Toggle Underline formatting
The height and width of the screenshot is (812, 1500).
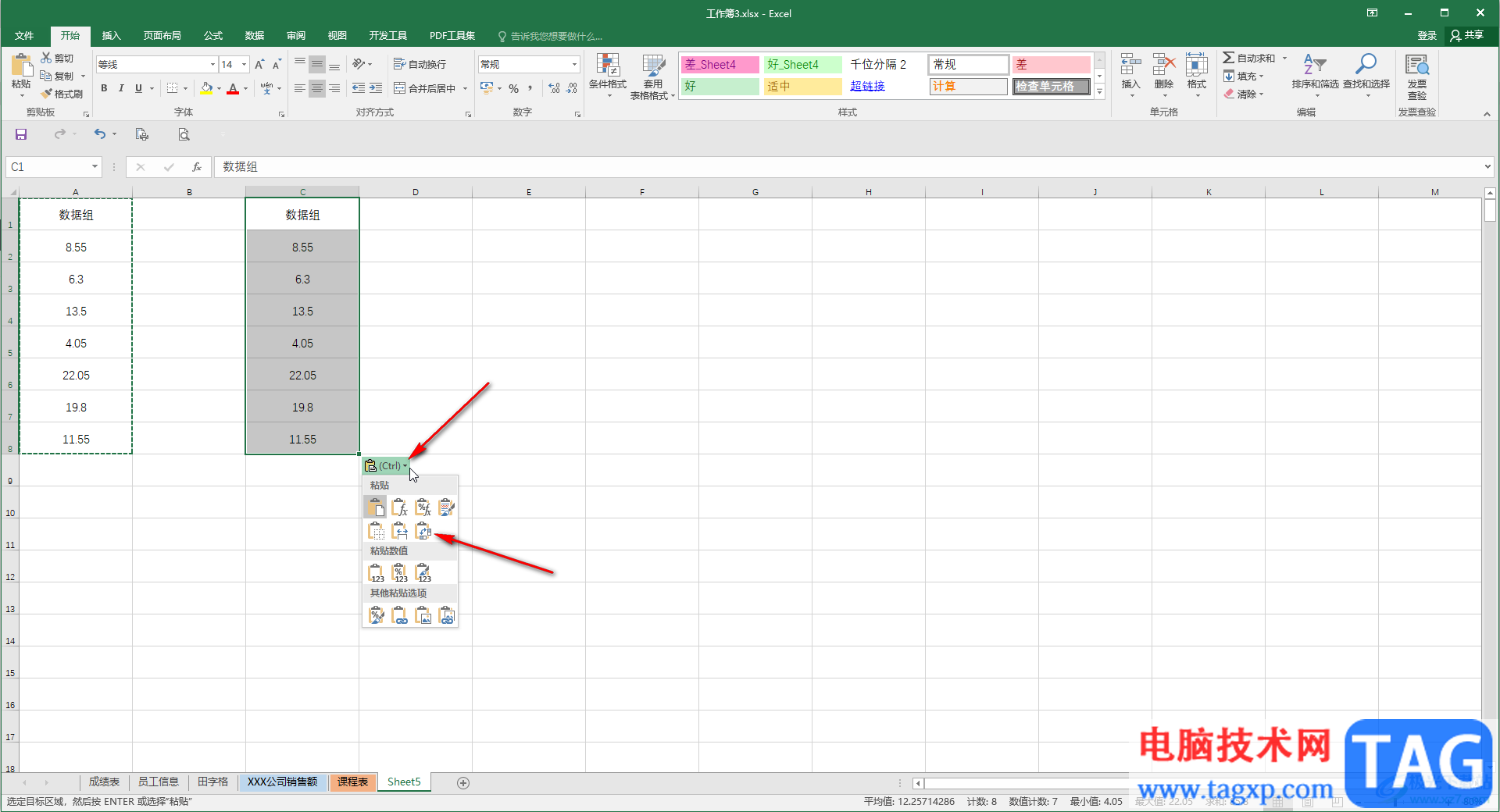click(x=138, y=88)
